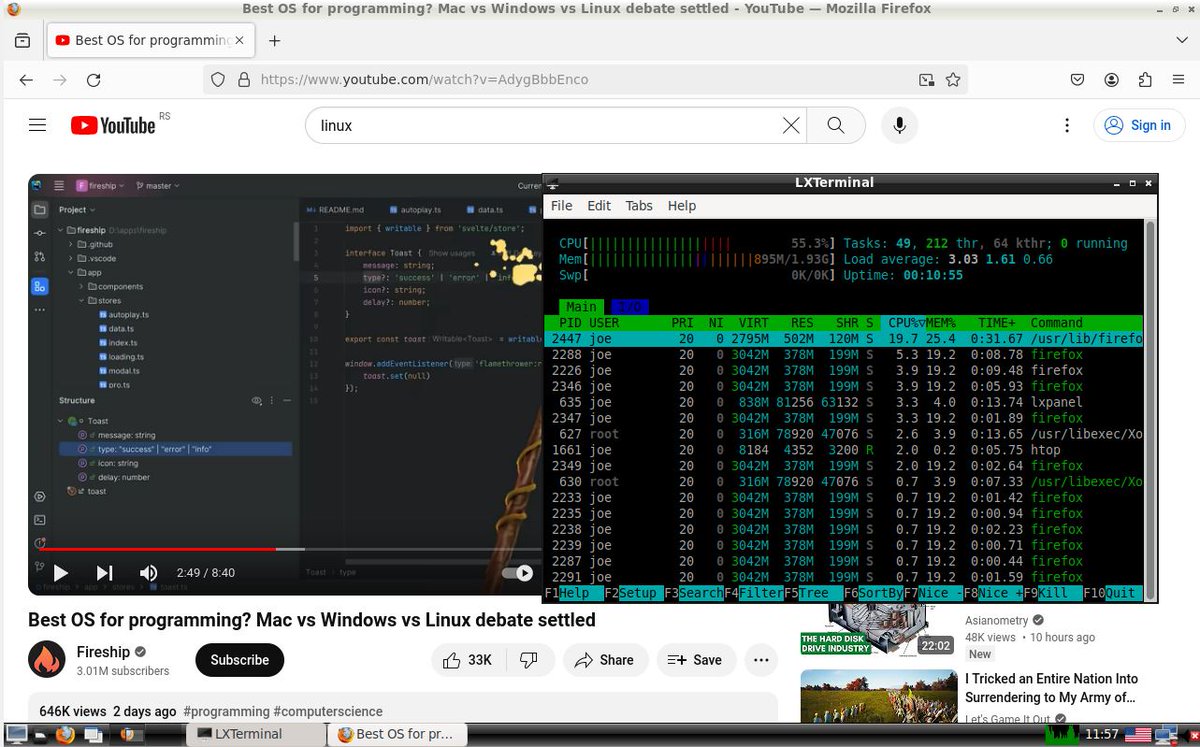Save the video to a playlist
The width and height of the screenshot is (1200, 747).
pyautogui.click(x=695, y=660)
